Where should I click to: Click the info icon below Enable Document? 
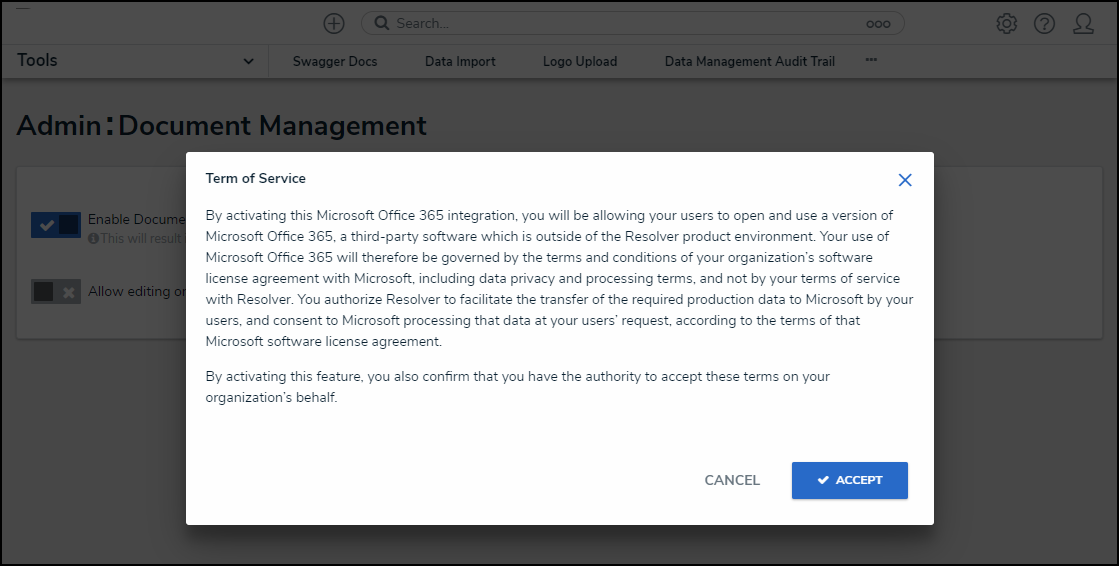tap(93, 238)
